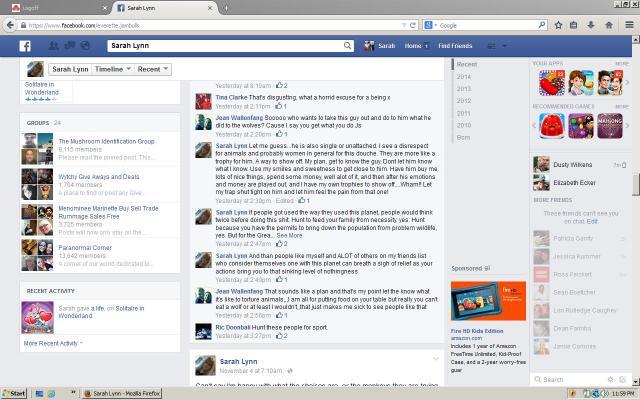The width and height of the screenshot is (640, 400).
Task: Click Jean Wallenfang's name on wolves comment
Action: coord(239,118)
